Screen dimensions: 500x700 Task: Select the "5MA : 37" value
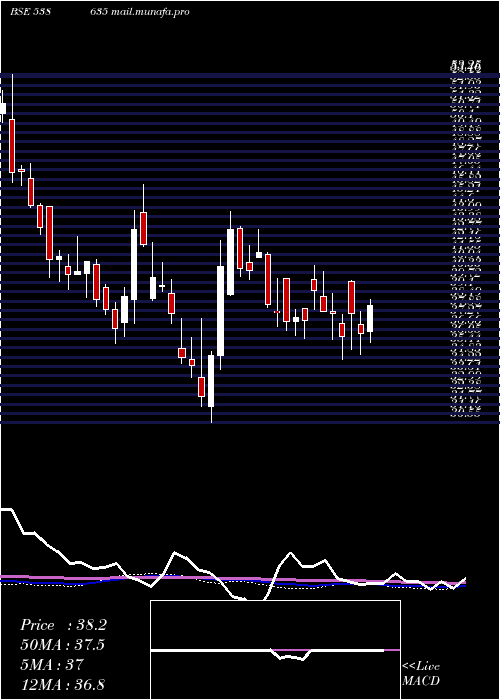tap(52, 665)
